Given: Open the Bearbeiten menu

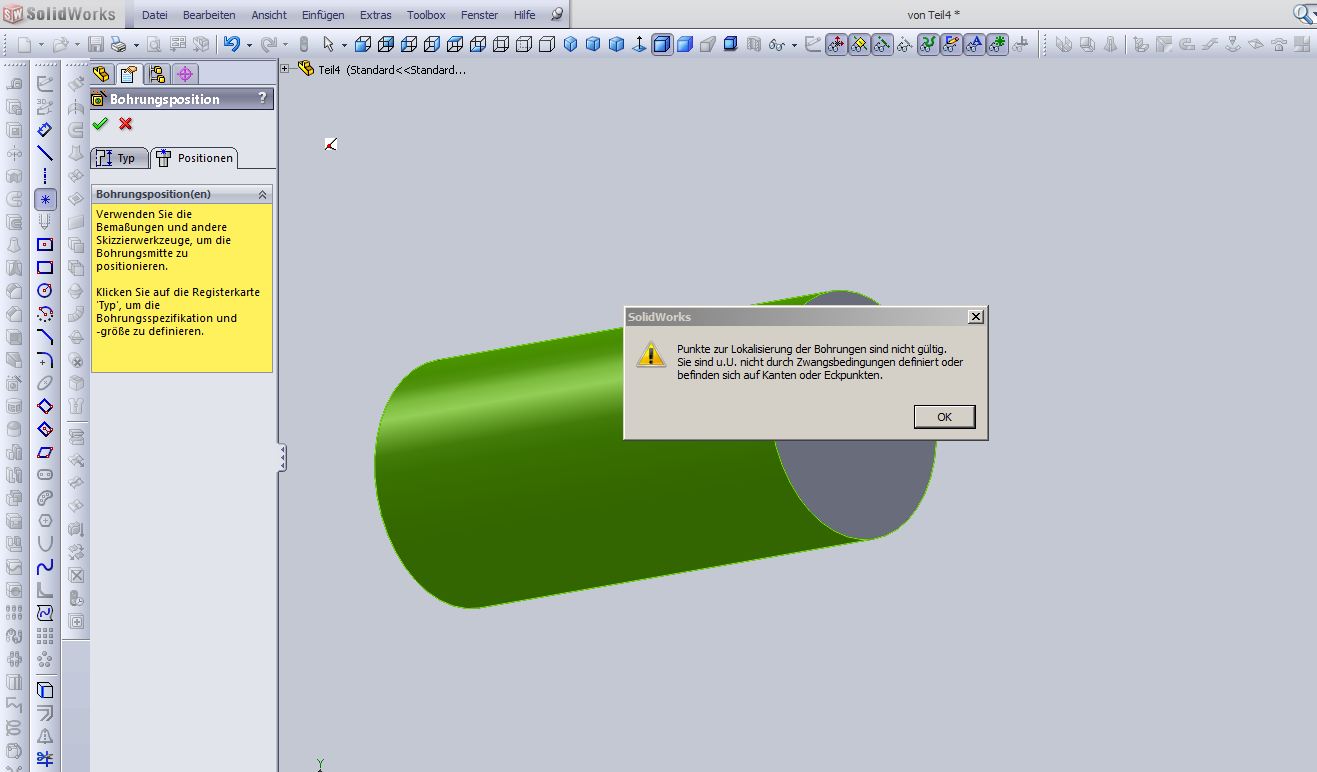Looking at the screenshot, I should point(209,15).
